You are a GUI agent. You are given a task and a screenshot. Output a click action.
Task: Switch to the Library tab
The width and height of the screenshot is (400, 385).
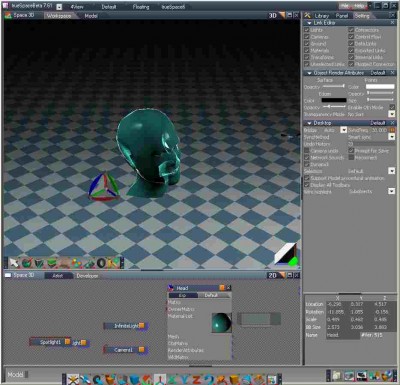(x=322, y=15)
